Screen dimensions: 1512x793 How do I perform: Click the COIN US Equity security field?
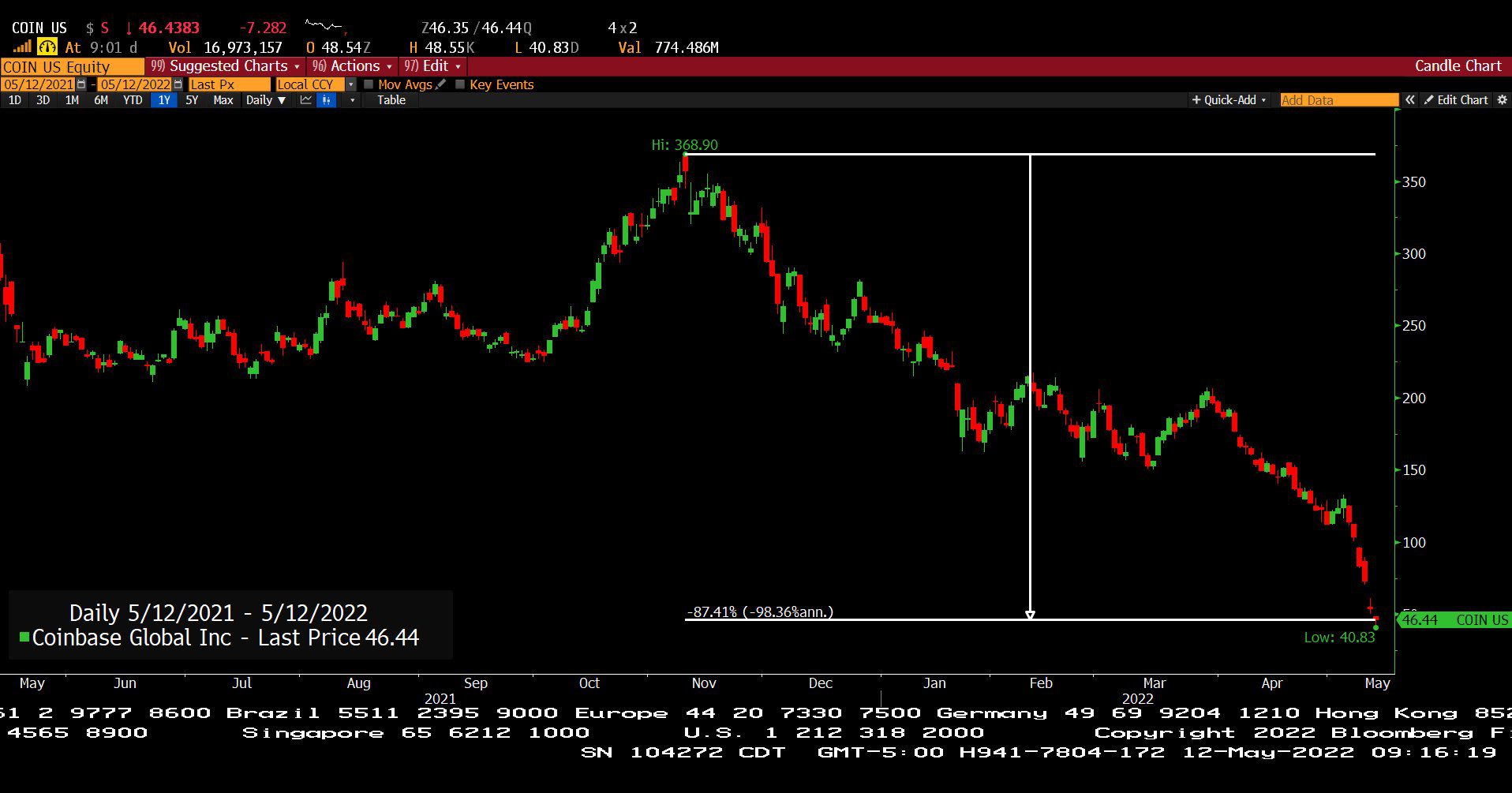[73, 67]
